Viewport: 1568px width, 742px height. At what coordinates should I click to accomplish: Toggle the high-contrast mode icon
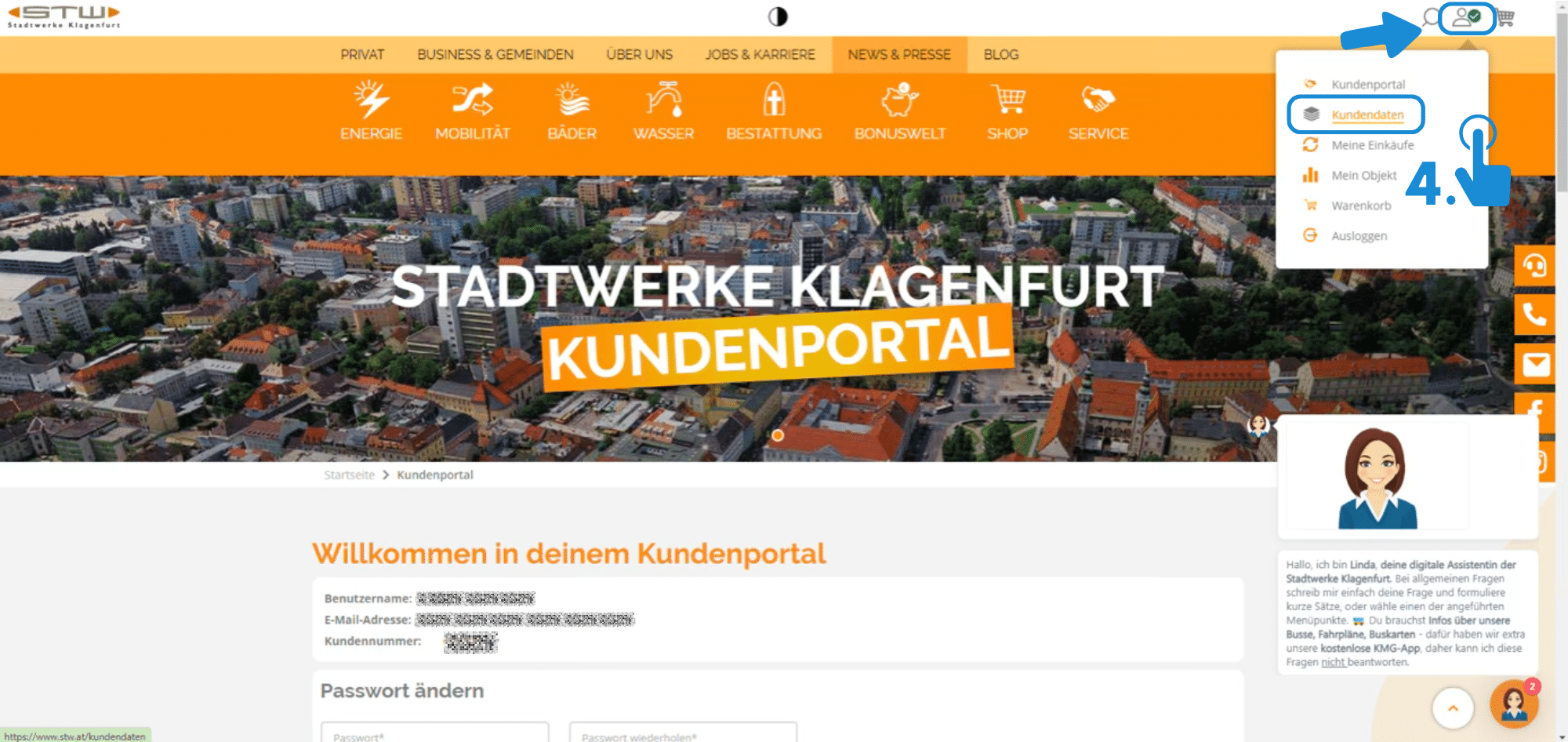pyautogui.click(x=778, y=16)
